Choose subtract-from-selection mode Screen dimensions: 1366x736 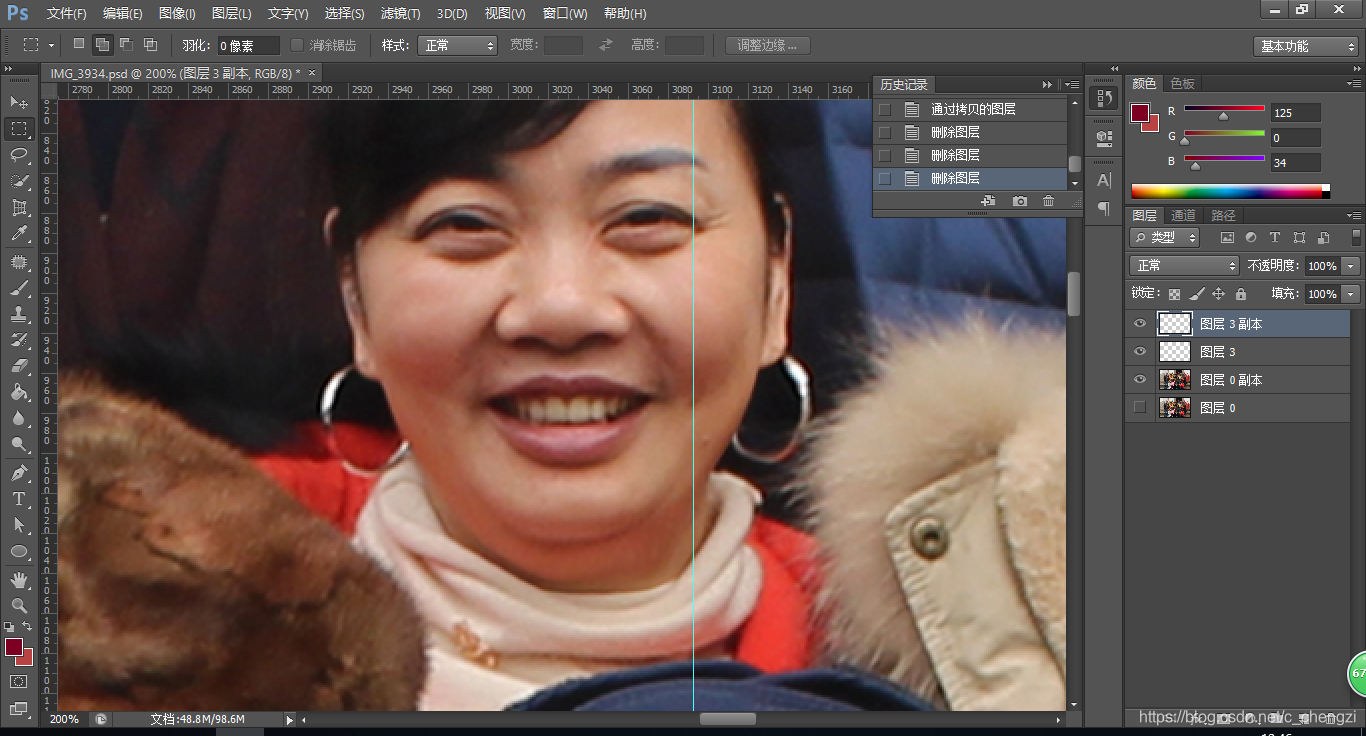(126, 45)
